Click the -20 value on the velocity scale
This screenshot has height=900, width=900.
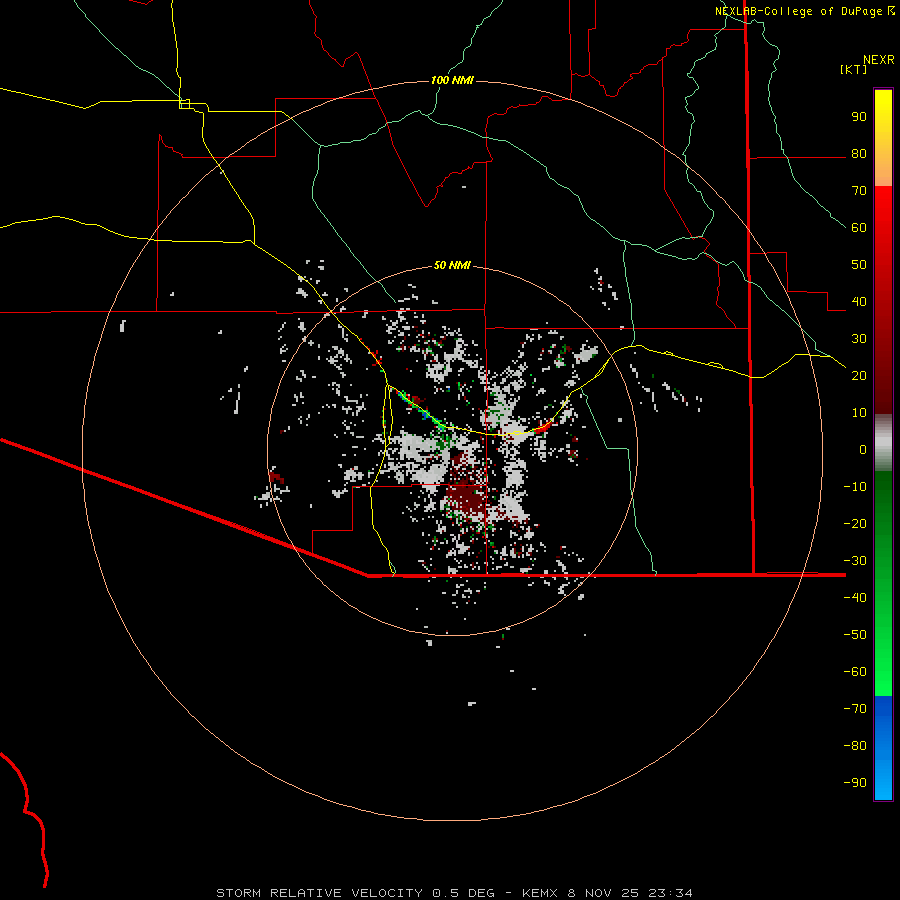point(855,524)
